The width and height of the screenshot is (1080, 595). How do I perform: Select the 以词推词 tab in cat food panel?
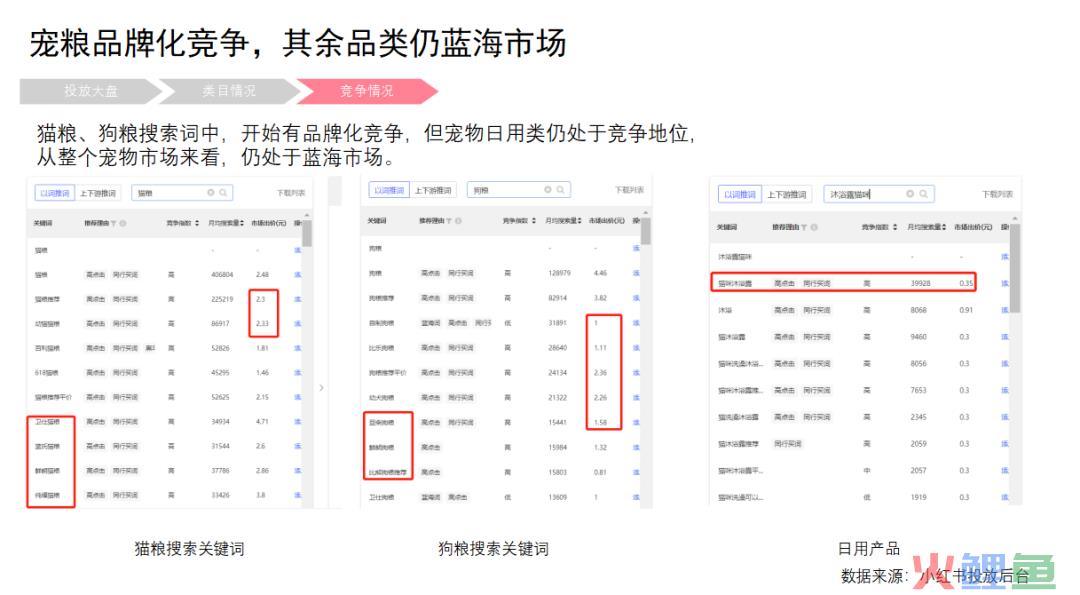click(54, 193)
